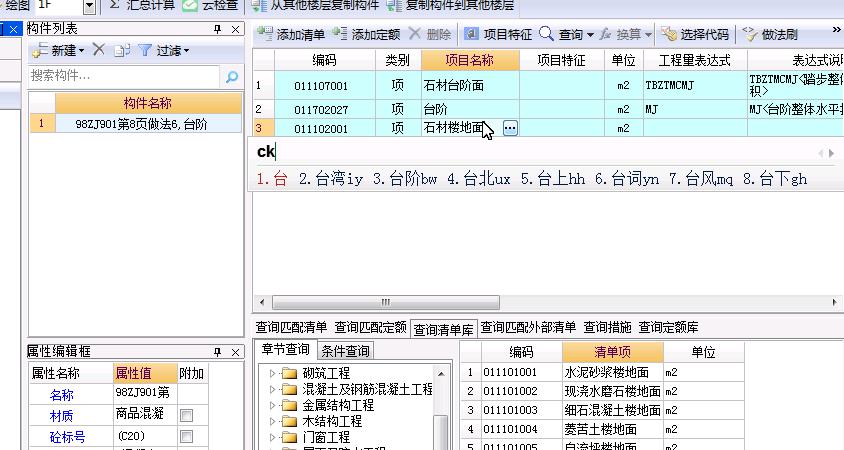The image size is (844, 450).
Task: Click the 添加定额 toolbar icon
Action: 340,34
